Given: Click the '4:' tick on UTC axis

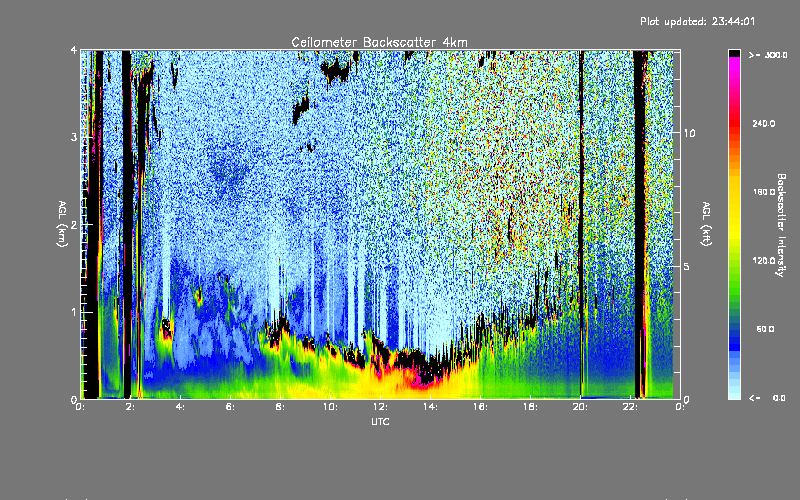Looking at the screenshot, I should tap(180, 407).
